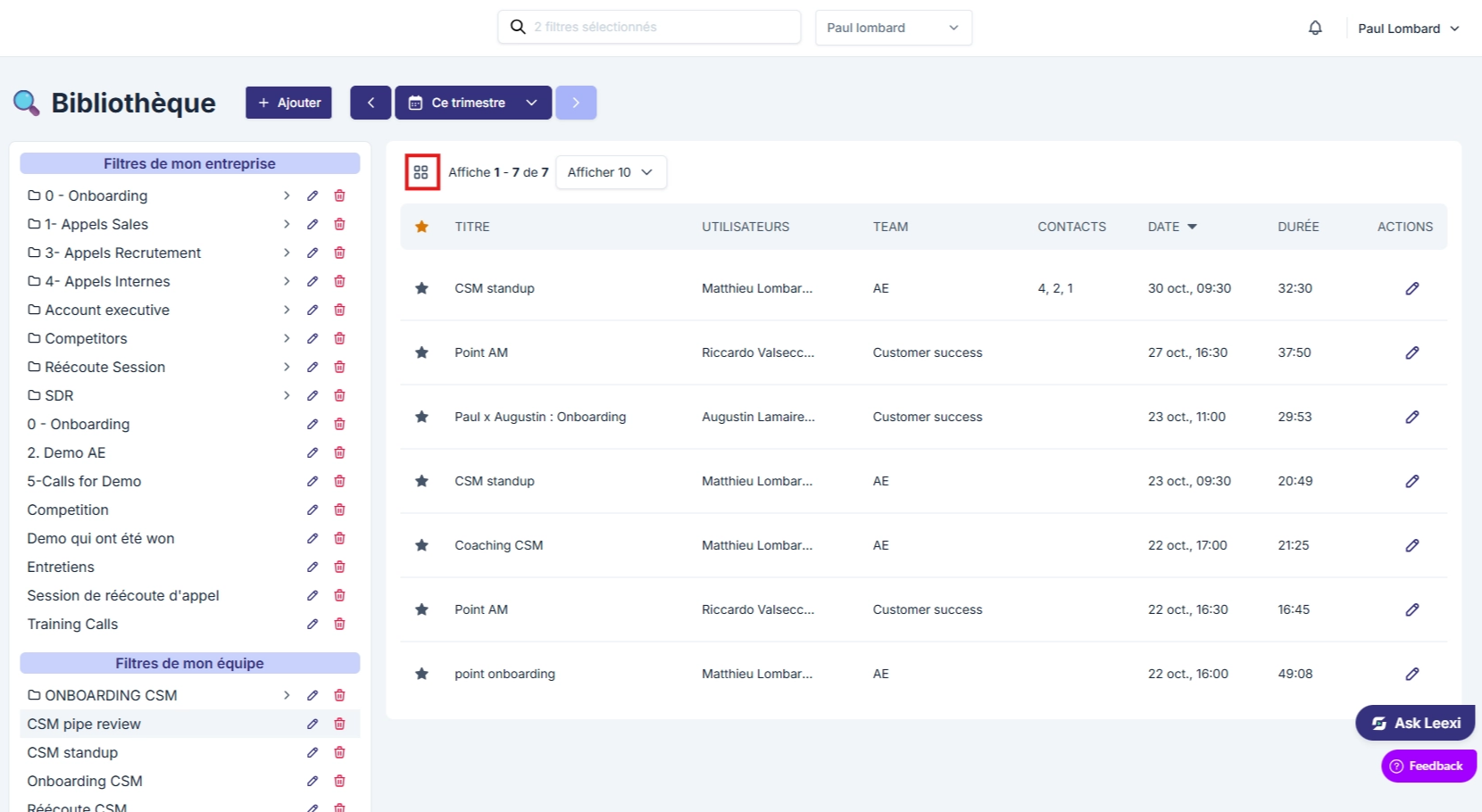Image resolution: width=1482 pixels, height=812 pixels.
Task: Star the Paul x Augustin : Onboarding call
Action: pyautogui.click(x=421, y=417)
